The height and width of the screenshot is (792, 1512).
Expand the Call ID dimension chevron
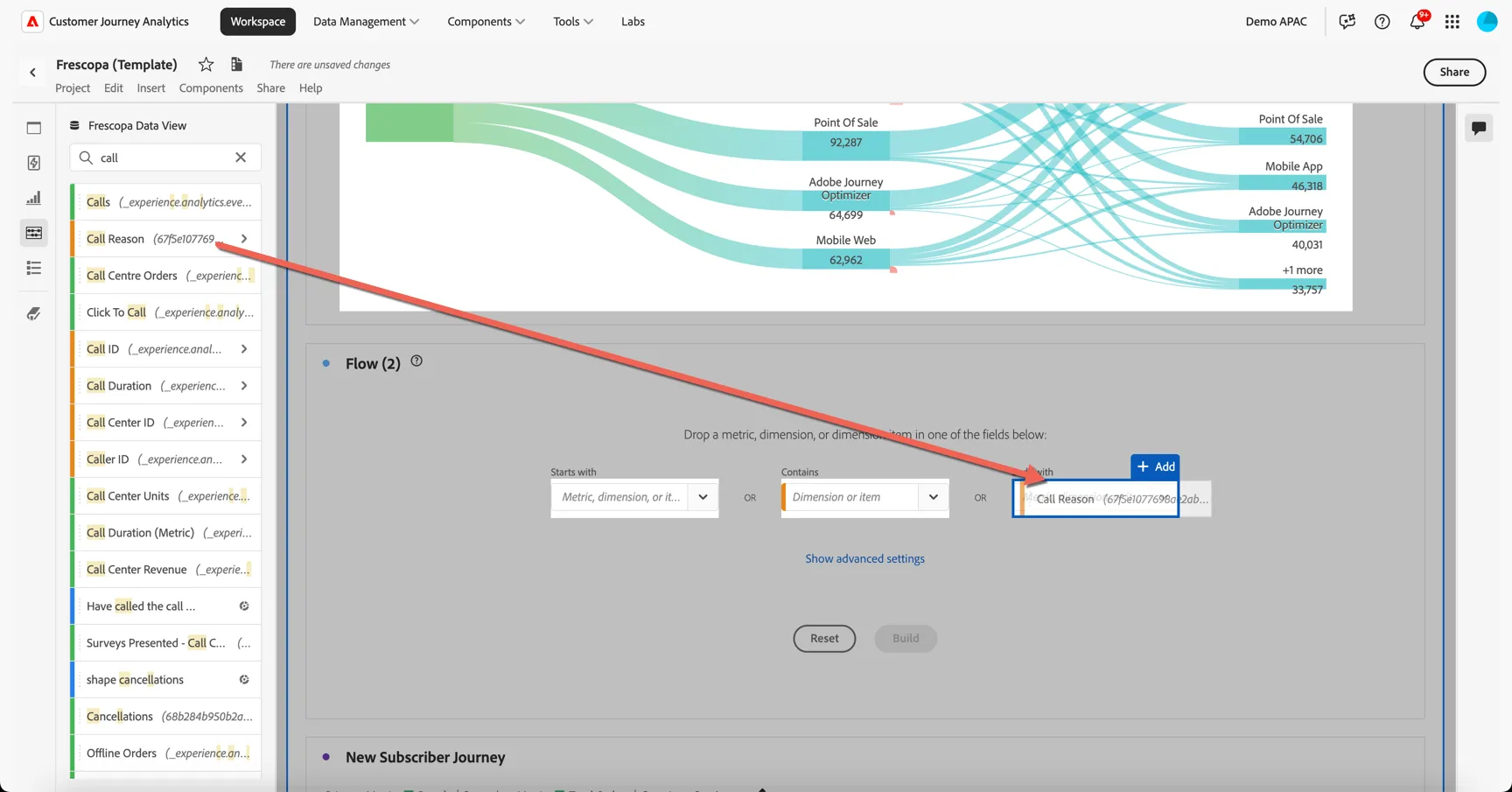point(244,348)
